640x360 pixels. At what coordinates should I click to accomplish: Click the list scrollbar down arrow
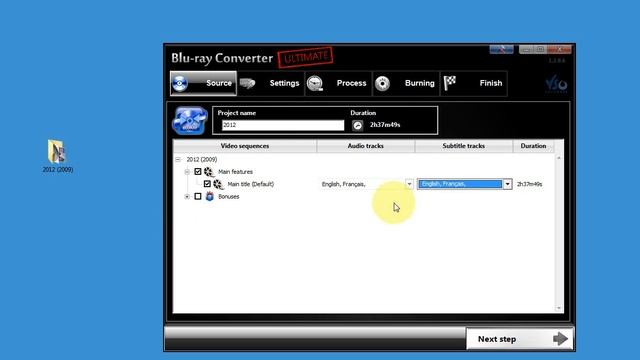559,308
